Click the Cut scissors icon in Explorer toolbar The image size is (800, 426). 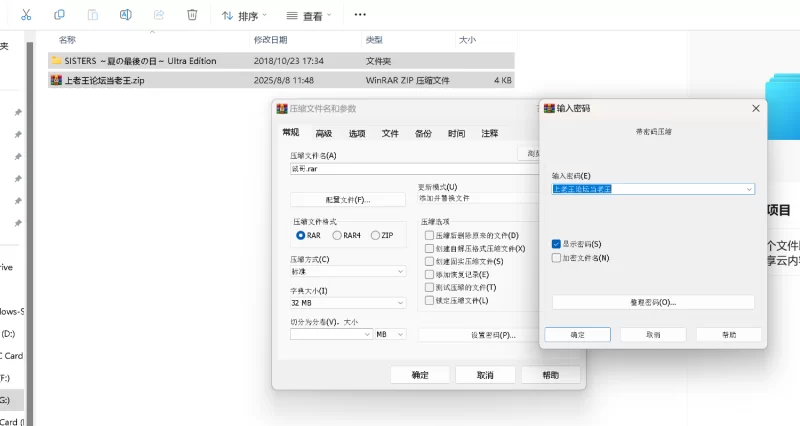pyautogui.click(x=26, y=15)
